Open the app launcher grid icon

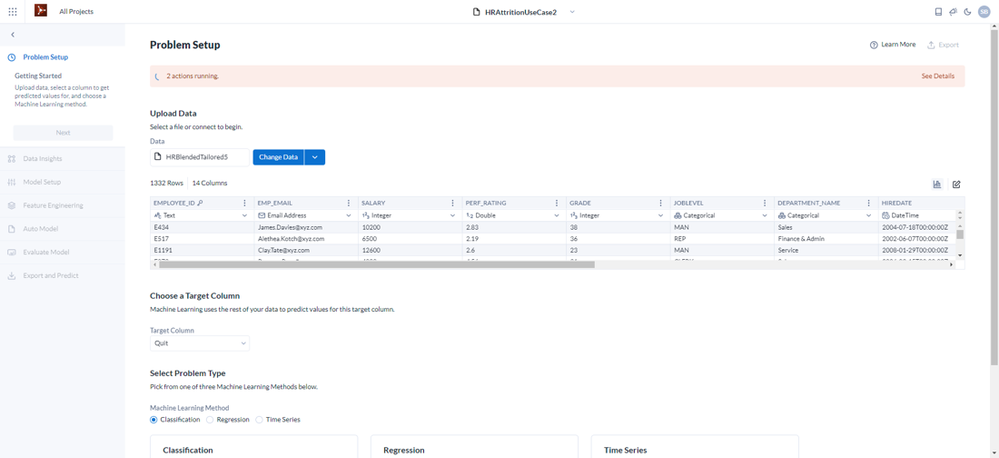12,11
